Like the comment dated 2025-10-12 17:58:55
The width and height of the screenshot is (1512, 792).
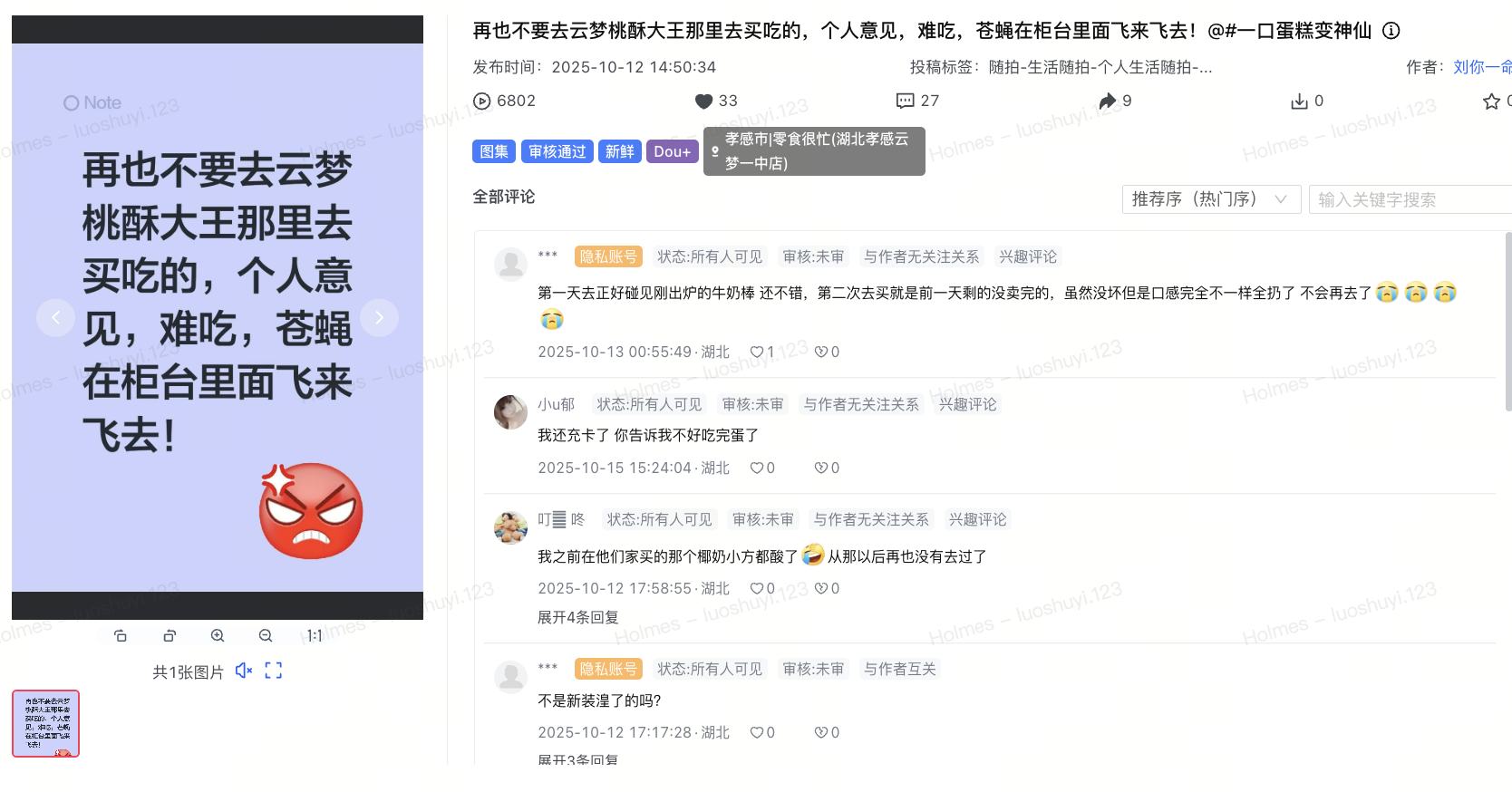click(757, 588)
